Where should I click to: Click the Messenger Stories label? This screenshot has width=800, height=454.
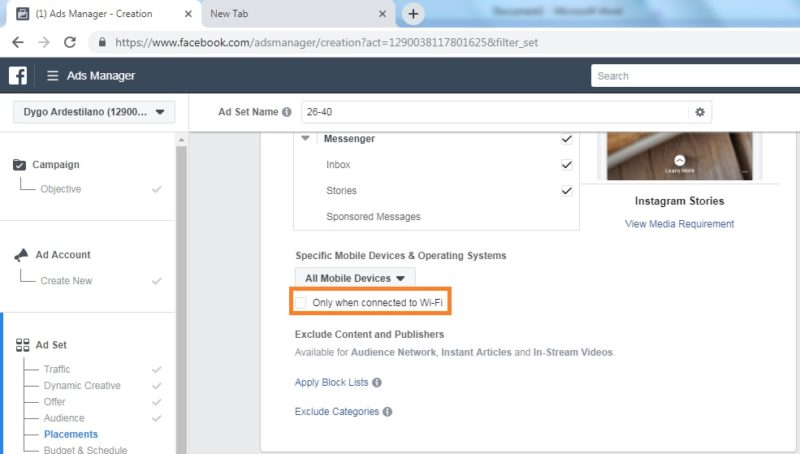click(x=341, y=190)
